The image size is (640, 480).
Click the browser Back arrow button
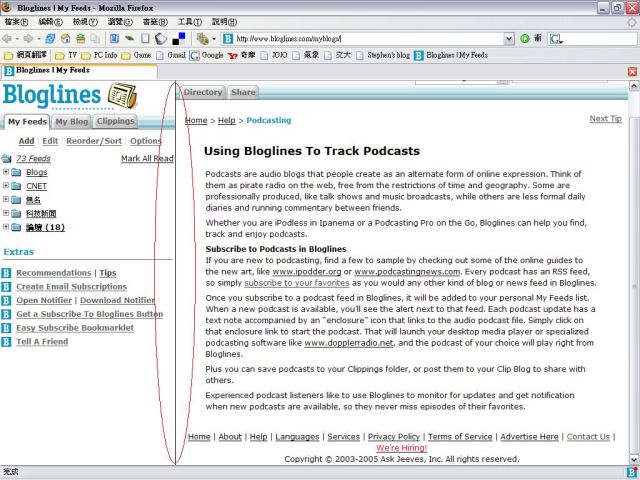(x=10, y=38)
